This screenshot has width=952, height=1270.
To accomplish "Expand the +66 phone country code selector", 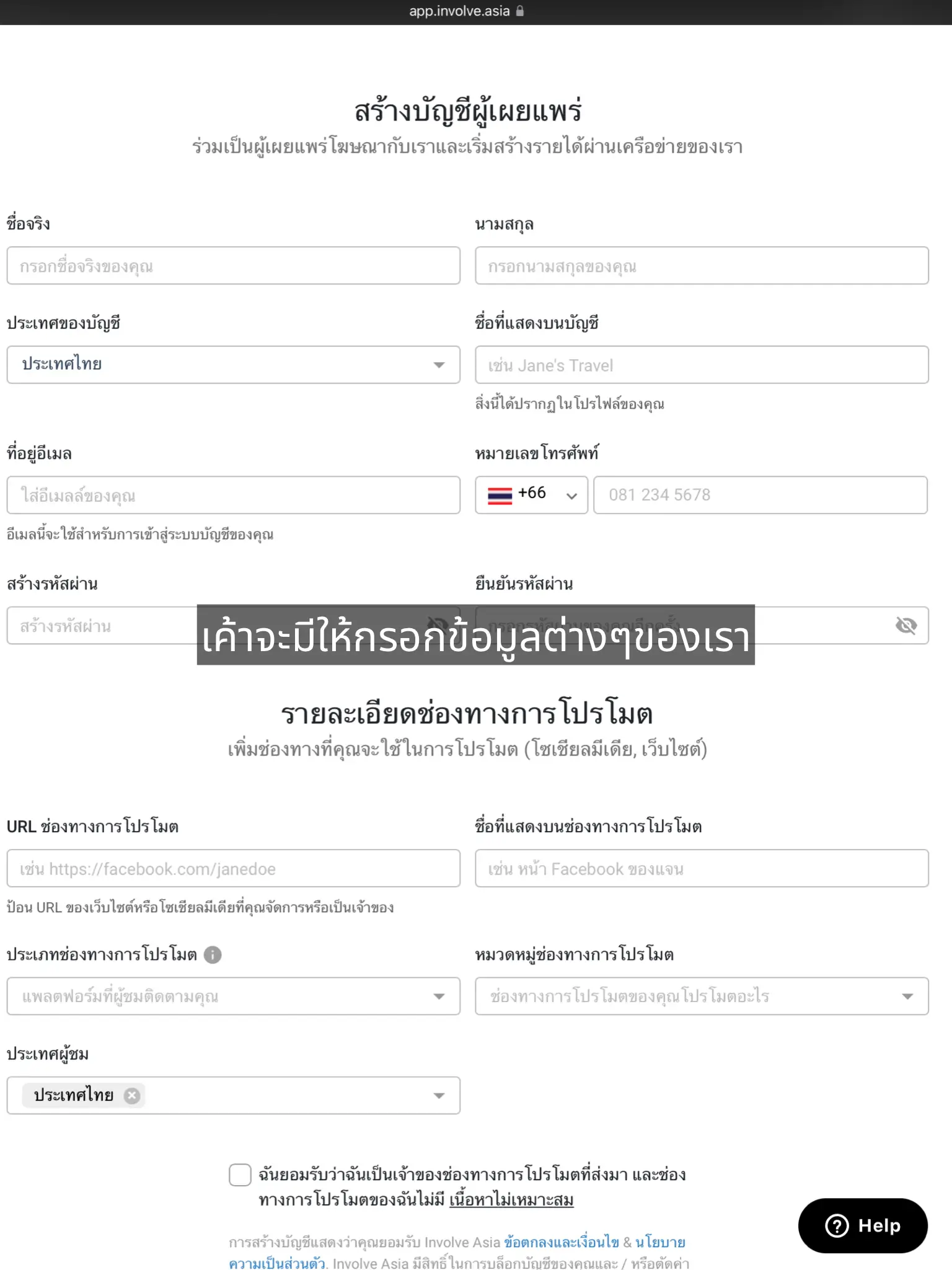I will pyautogui.click(x=531, y=495).
